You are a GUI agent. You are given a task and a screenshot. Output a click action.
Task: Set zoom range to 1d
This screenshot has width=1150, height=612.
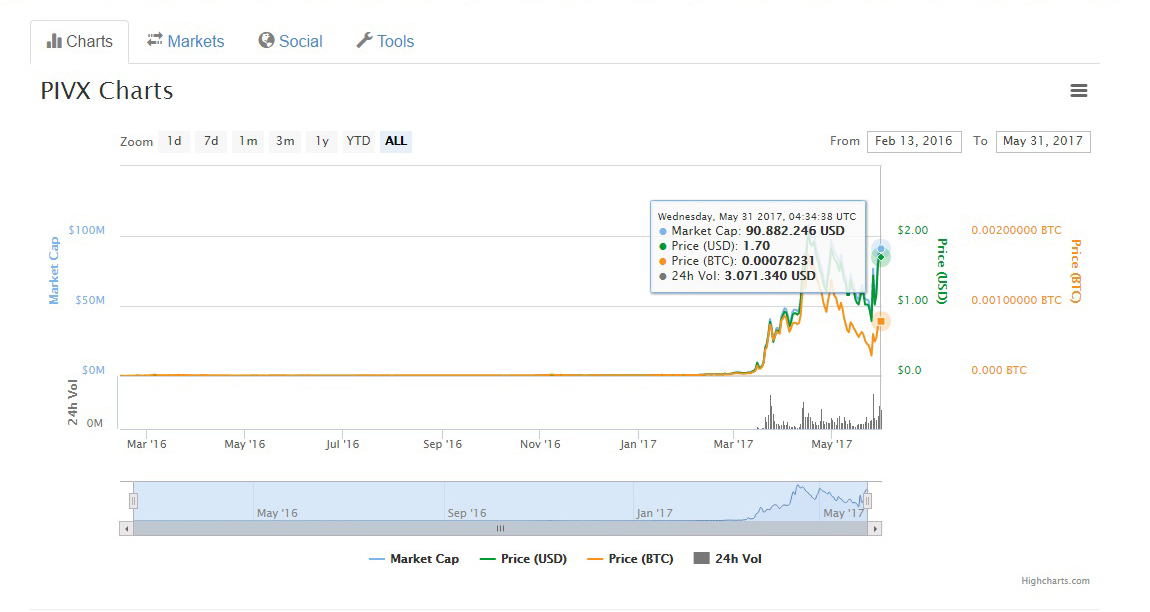click(x=174, y=141)
